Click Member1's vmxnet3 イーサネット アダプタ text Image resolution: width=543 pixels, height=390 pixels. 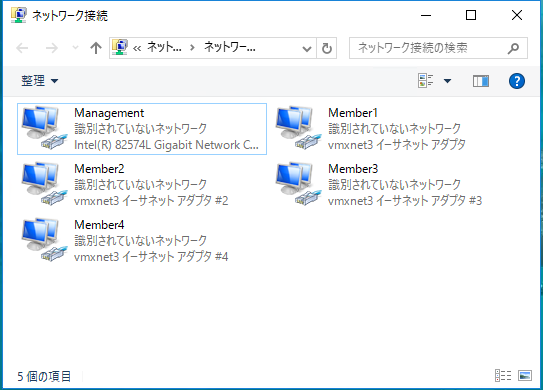(x=397, y=145)
